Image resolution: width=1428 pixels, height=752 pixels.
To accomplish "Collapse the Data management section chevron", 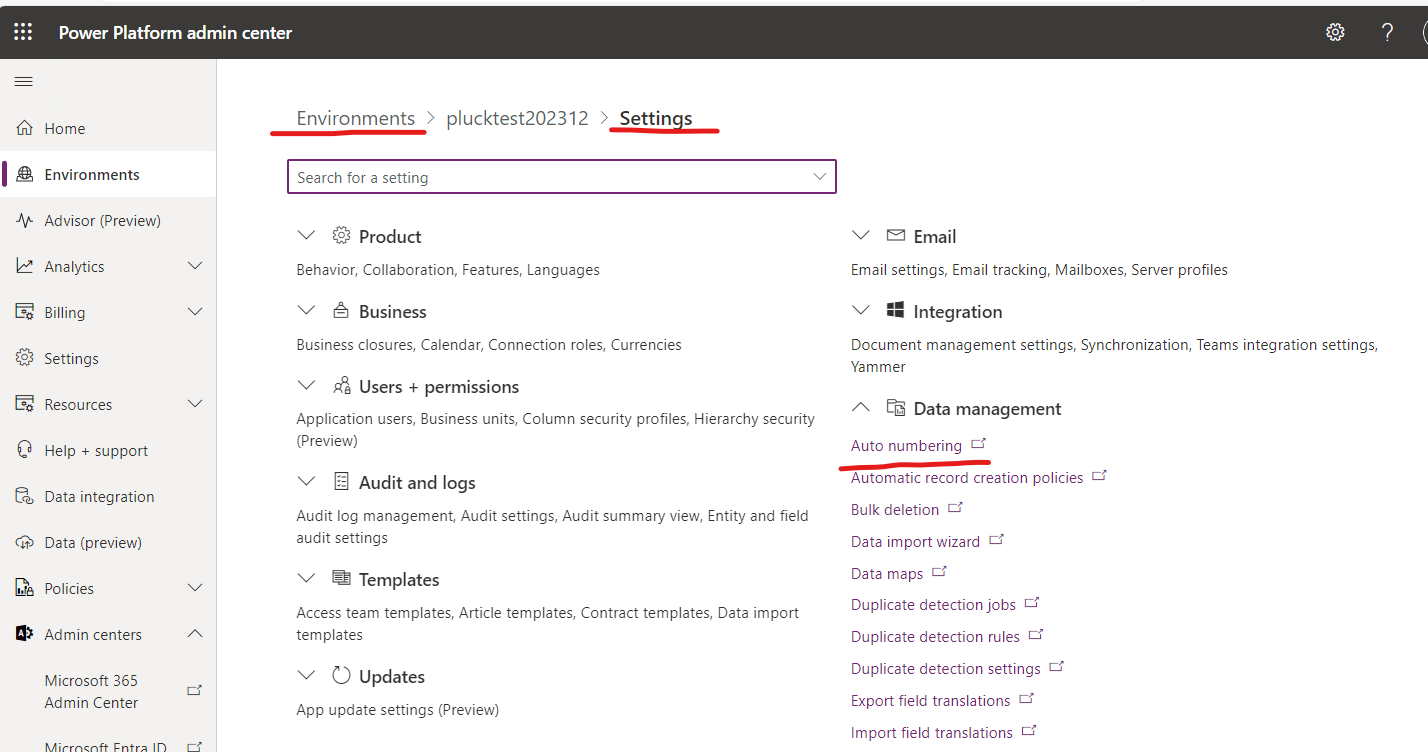I will coord(860,408).
